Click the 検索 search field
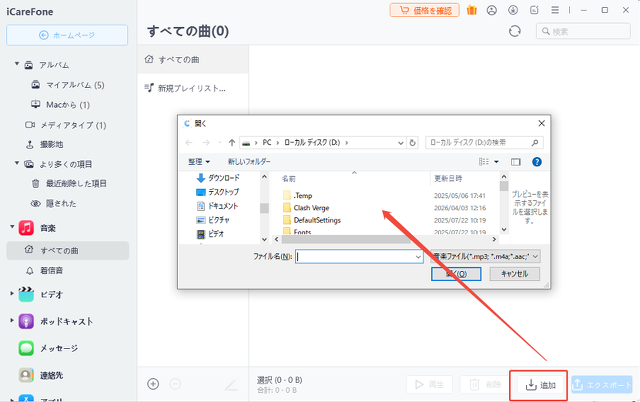 click(x=583, y=31)
